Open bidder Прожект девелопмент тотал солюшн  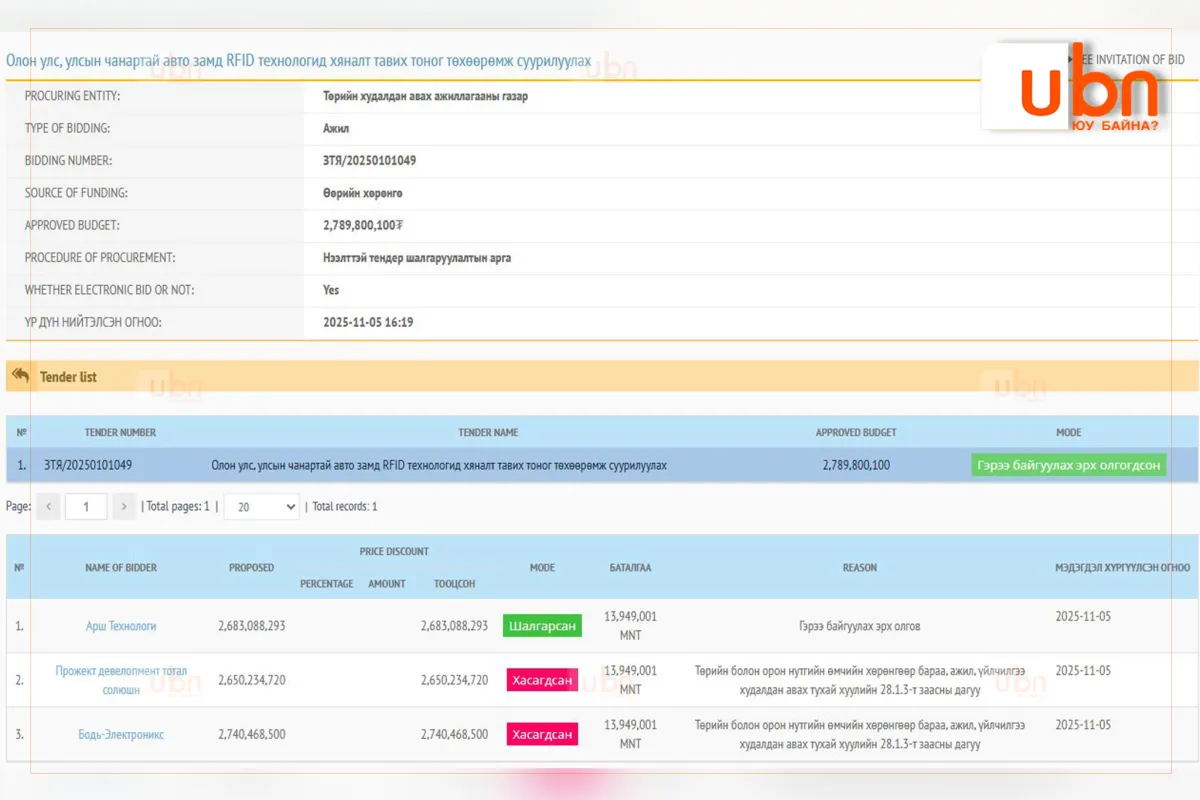121,680
